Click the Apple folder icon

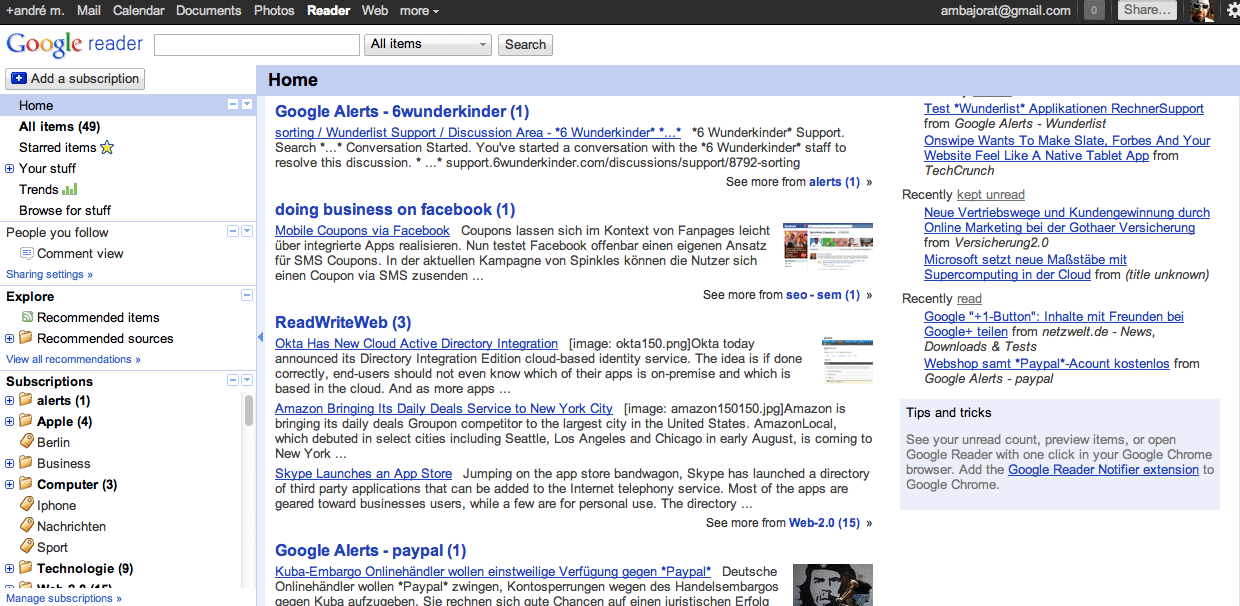coord(26,421)
